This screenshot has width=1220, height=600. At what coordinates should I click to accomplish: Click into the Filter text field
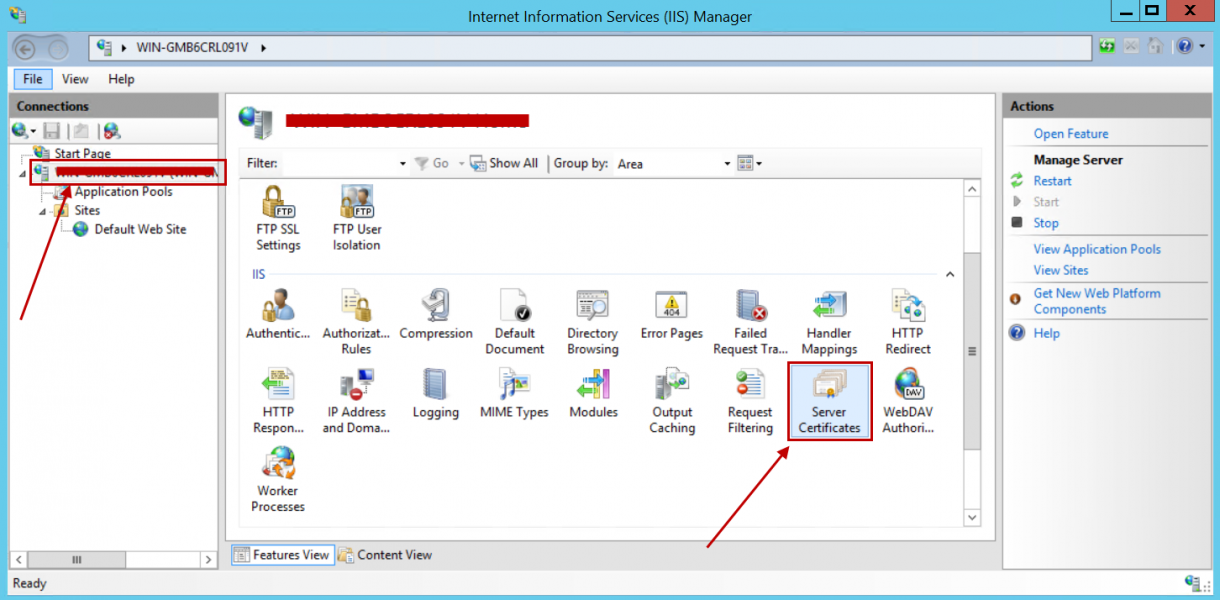click(339, 164)
